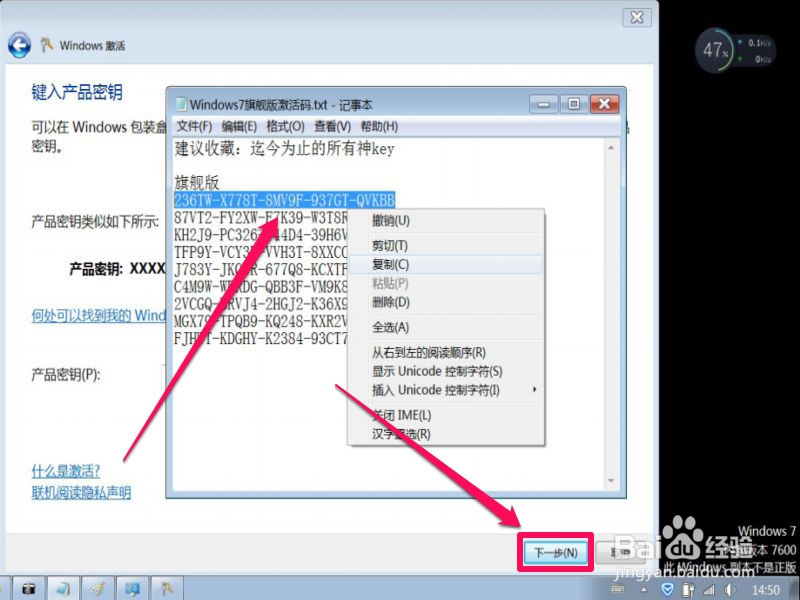800x600 pixels.
Task: Click the key line starting J783Y
Action: pyautogui.click(x=261, y=269)
